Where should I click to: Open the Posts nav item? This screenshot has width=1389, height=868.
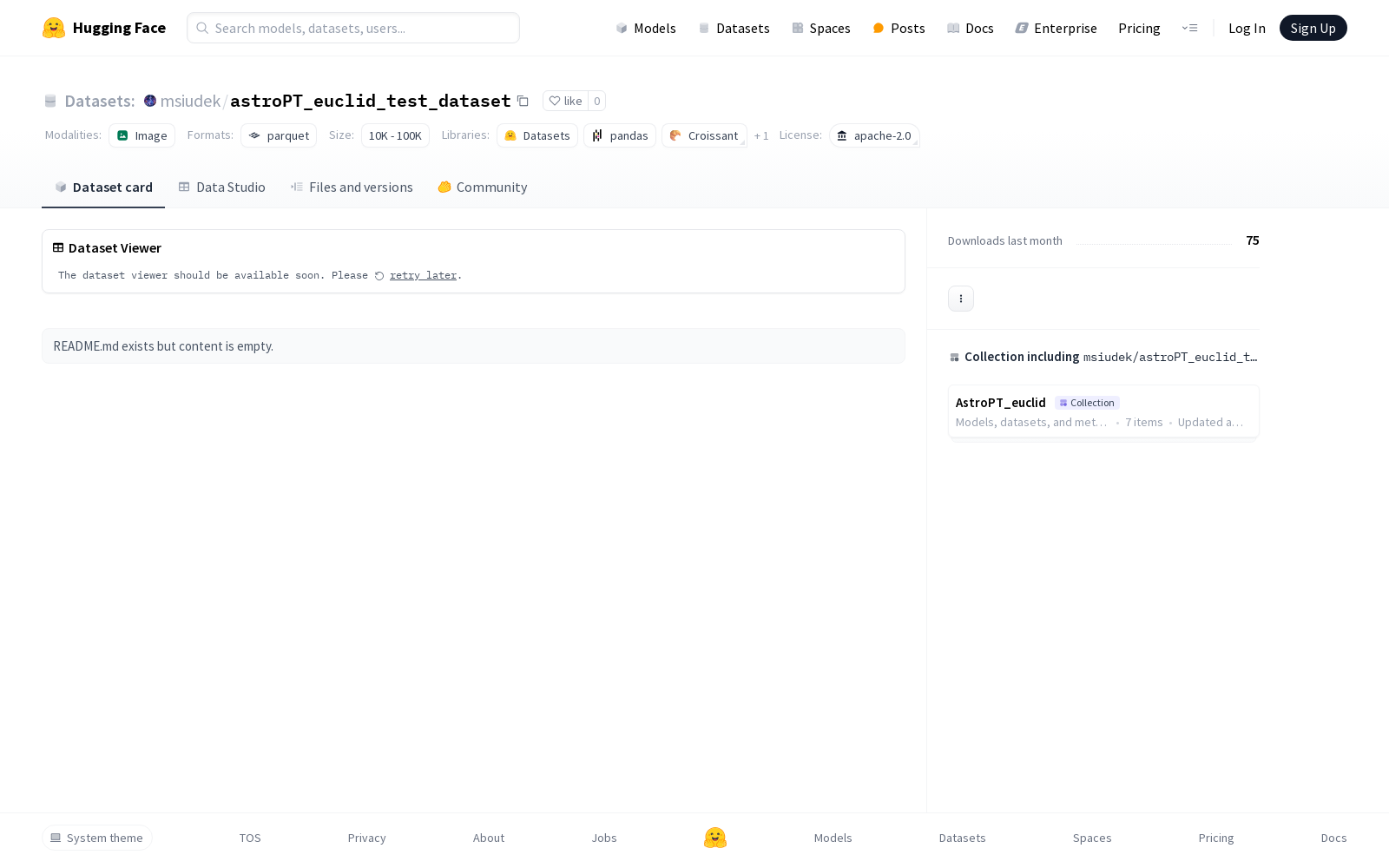tap(899, 28)
